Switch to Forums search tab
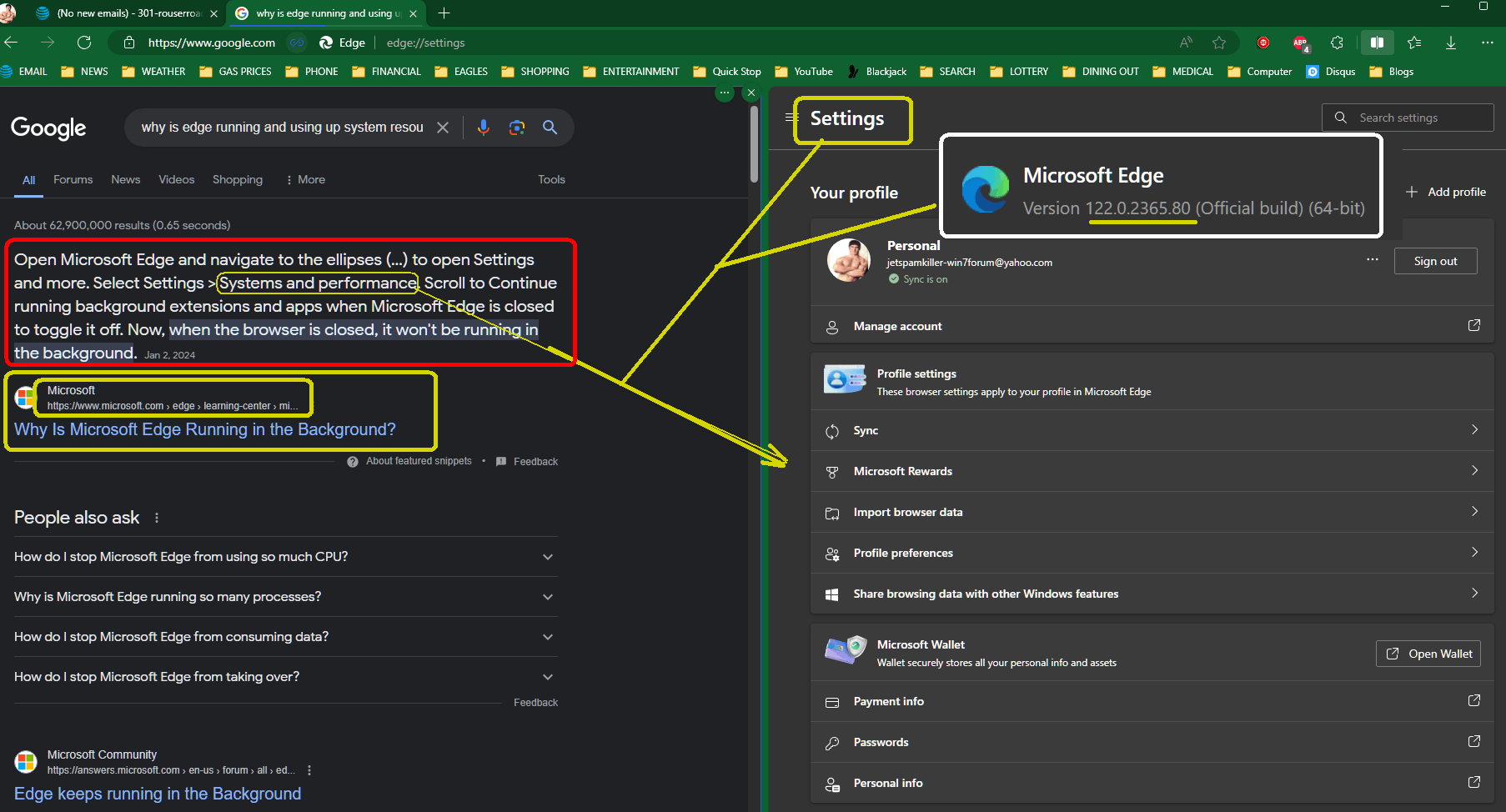The image size is (1506, 812). click(x=73, y=180)
